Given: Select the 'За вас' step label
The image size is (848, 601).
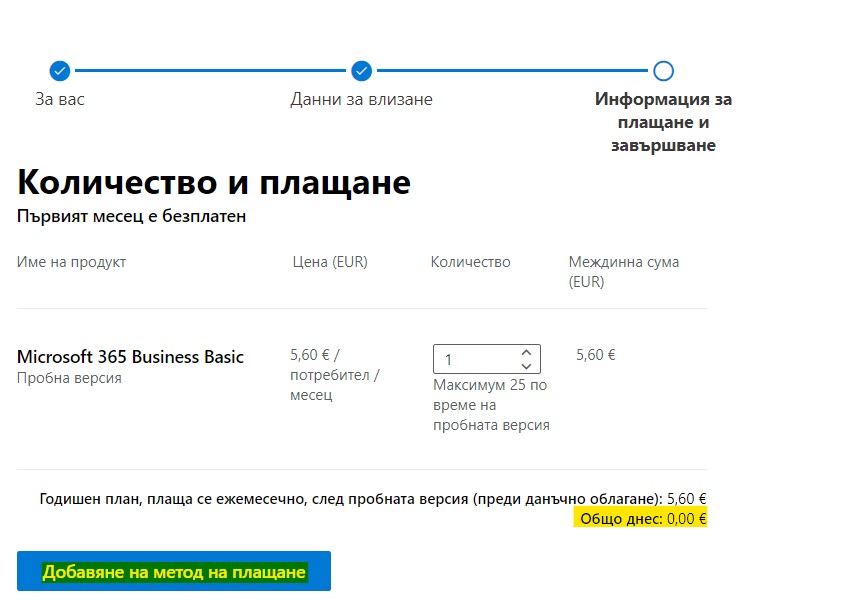Looking at the screenshot, I should (60, 100).
